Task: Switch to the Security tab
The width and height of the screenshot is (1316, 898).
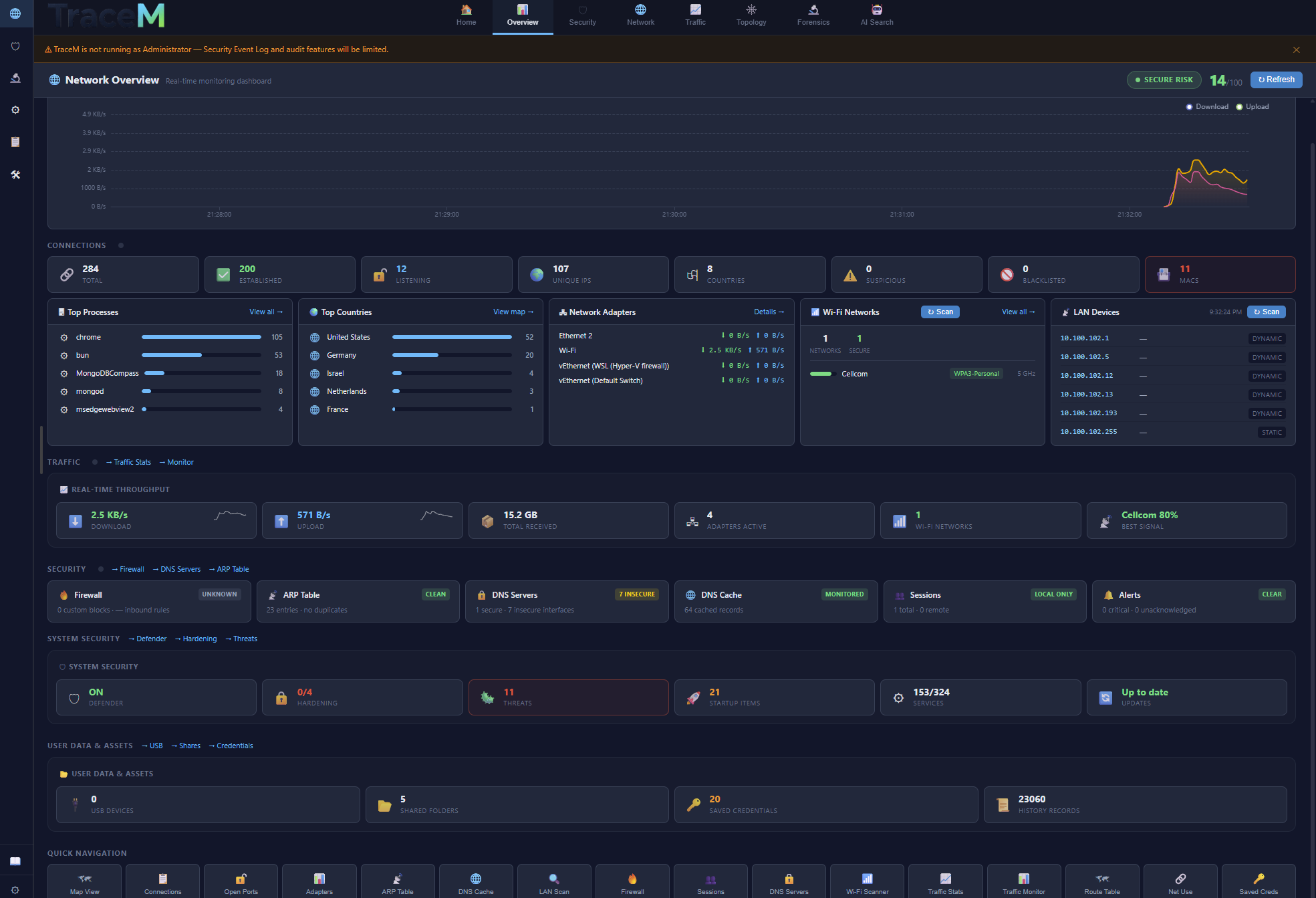Action: pos(582,16)
